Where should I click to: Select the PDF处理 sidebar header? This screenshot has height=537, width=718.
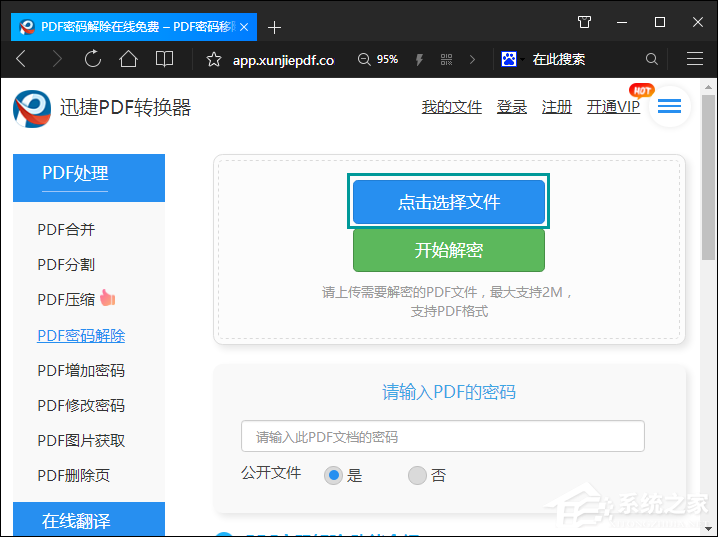pos(89,178)
